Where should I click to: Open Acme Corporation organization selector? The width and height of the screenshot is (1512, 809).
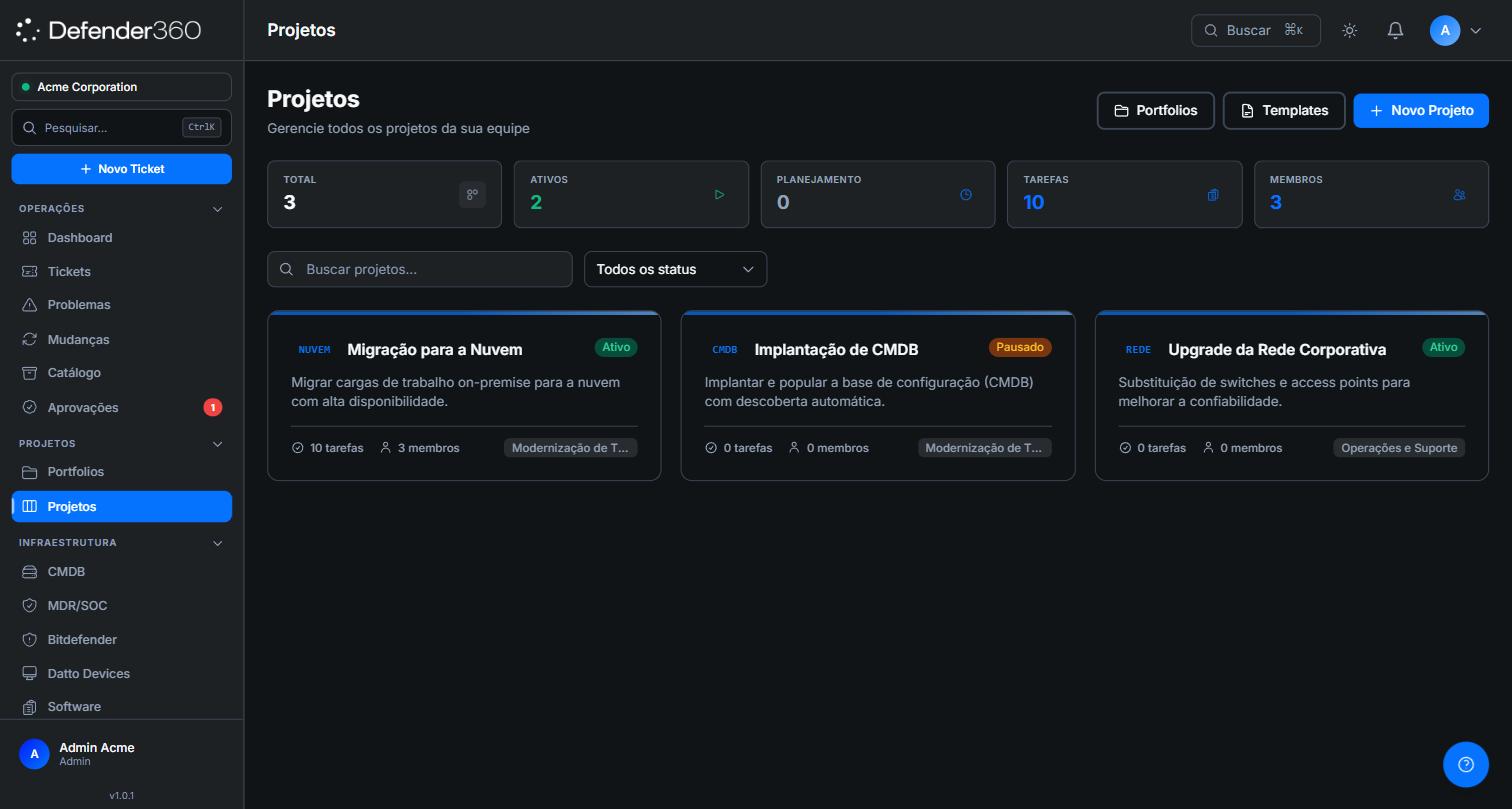pos(121,87)
